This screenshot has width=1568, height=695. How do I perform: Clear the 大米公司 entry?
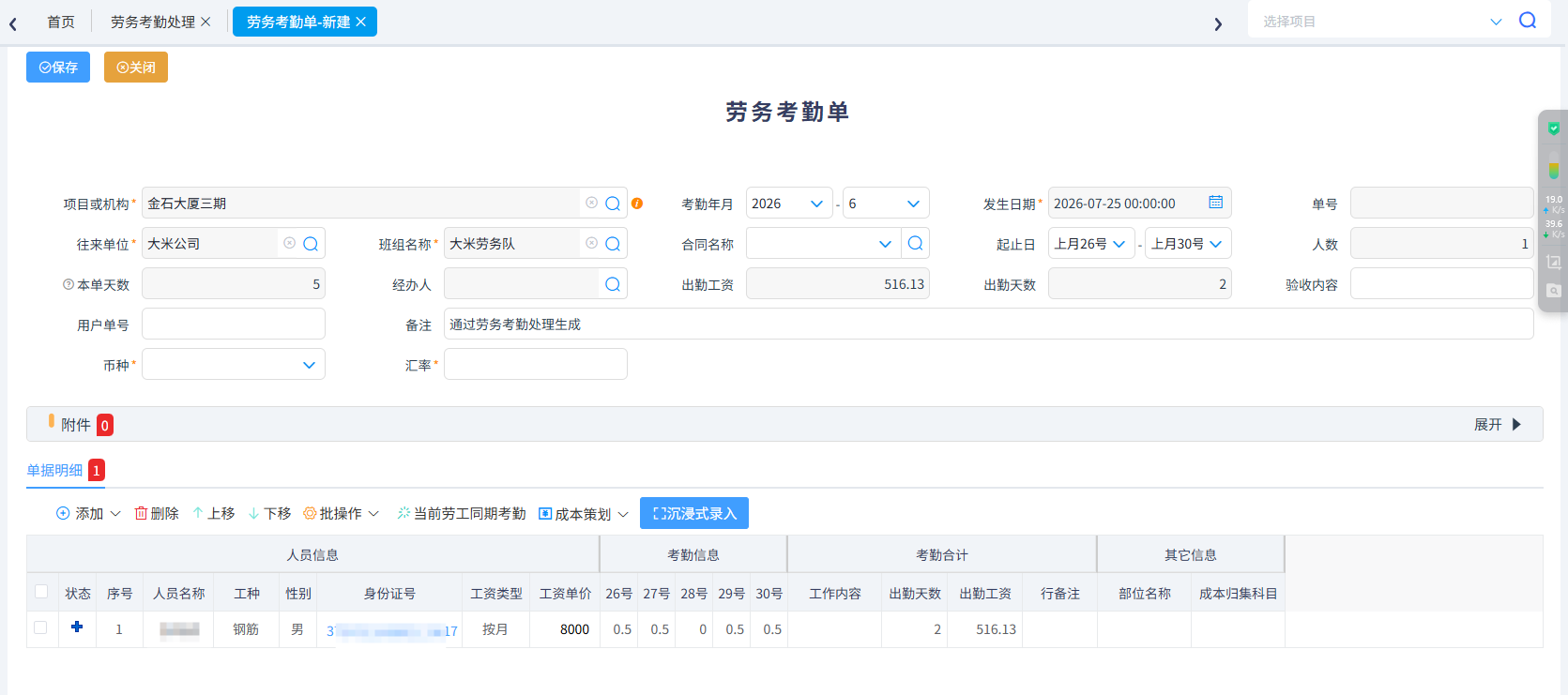(x=289, y=243)
